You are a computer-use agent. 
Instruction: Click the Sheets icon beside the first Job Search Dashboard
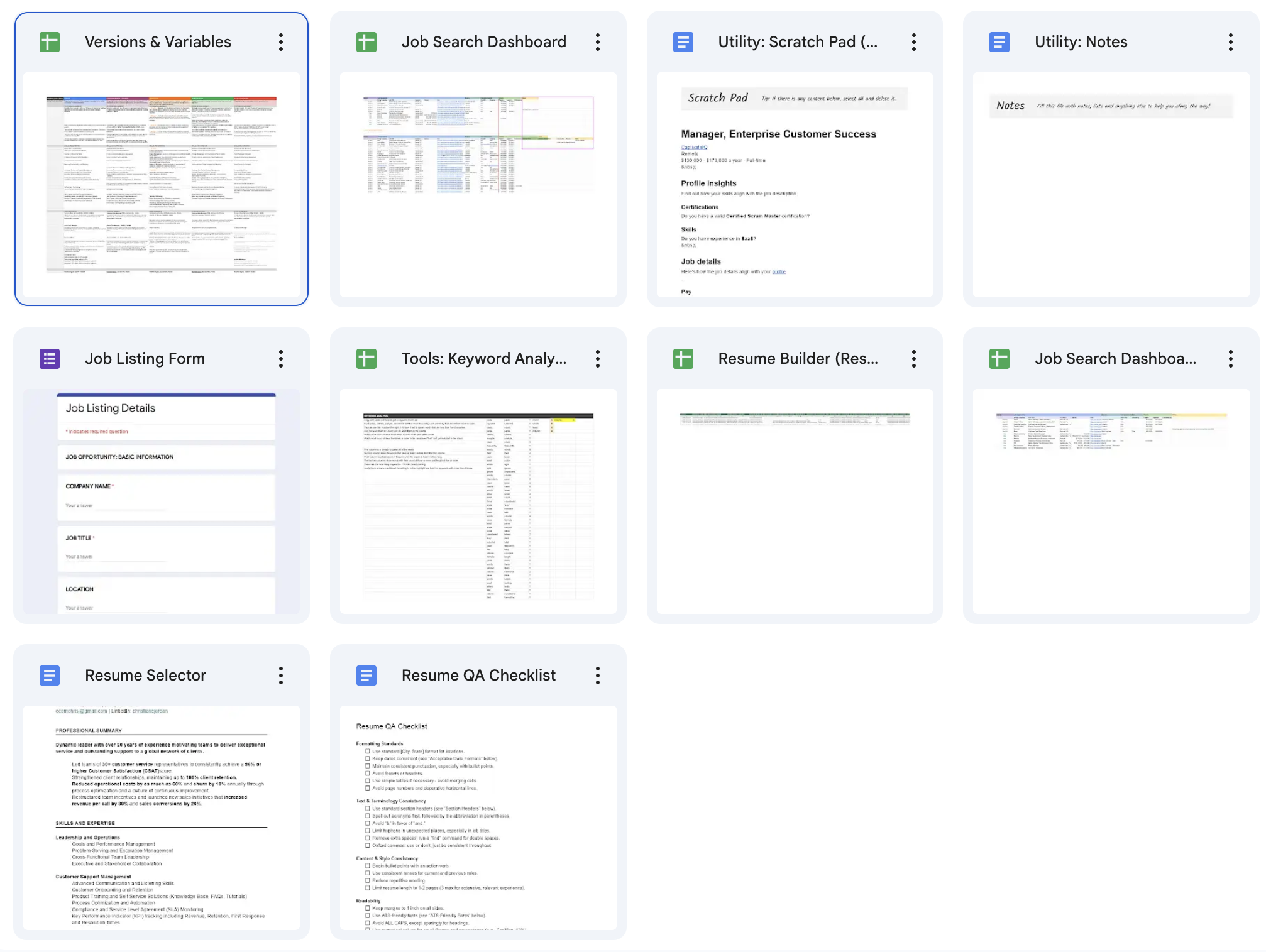pos(366,42)
